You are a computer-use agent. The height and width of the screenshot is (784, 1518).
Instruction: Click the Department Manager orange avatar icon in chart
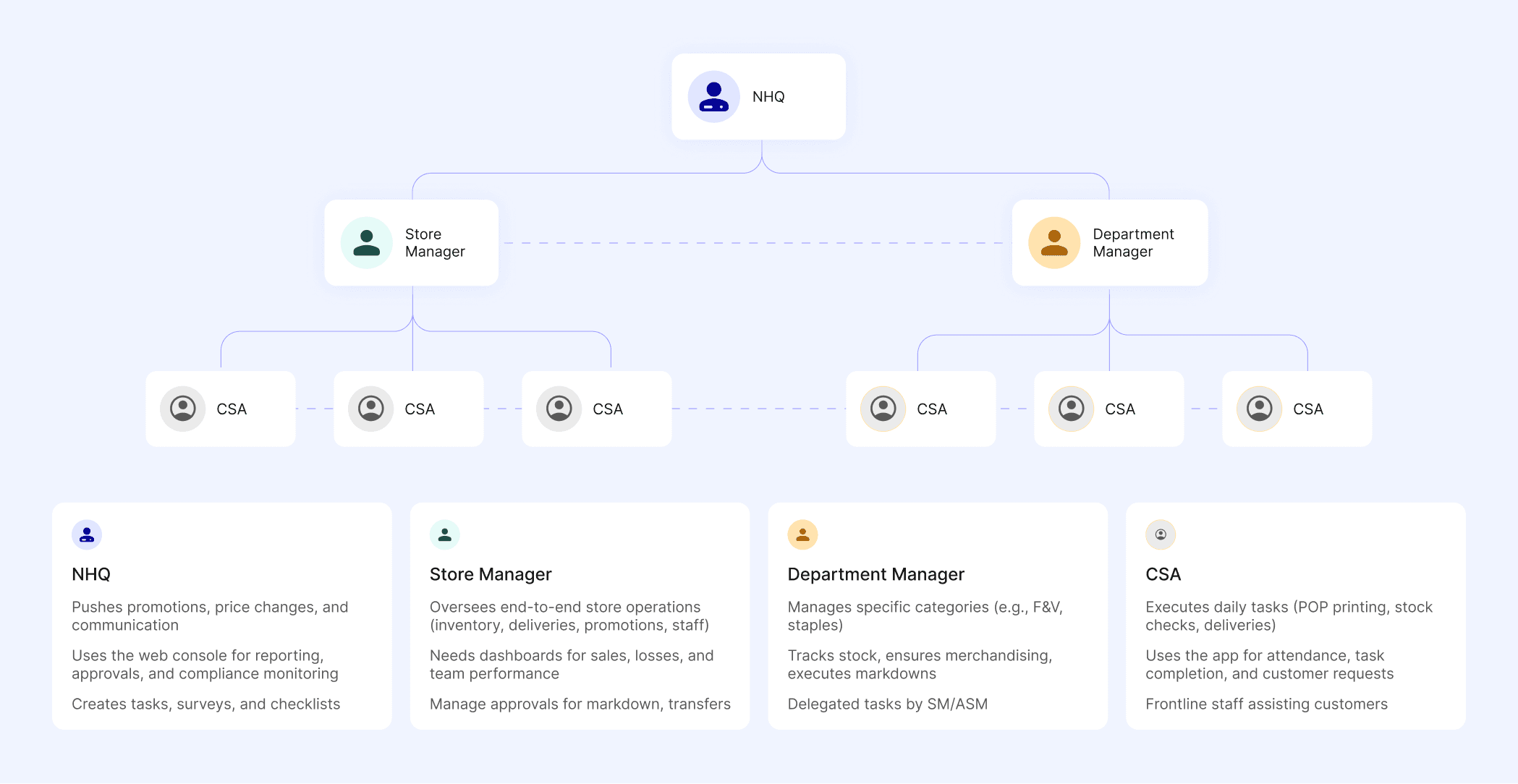tap(1054, 243)
